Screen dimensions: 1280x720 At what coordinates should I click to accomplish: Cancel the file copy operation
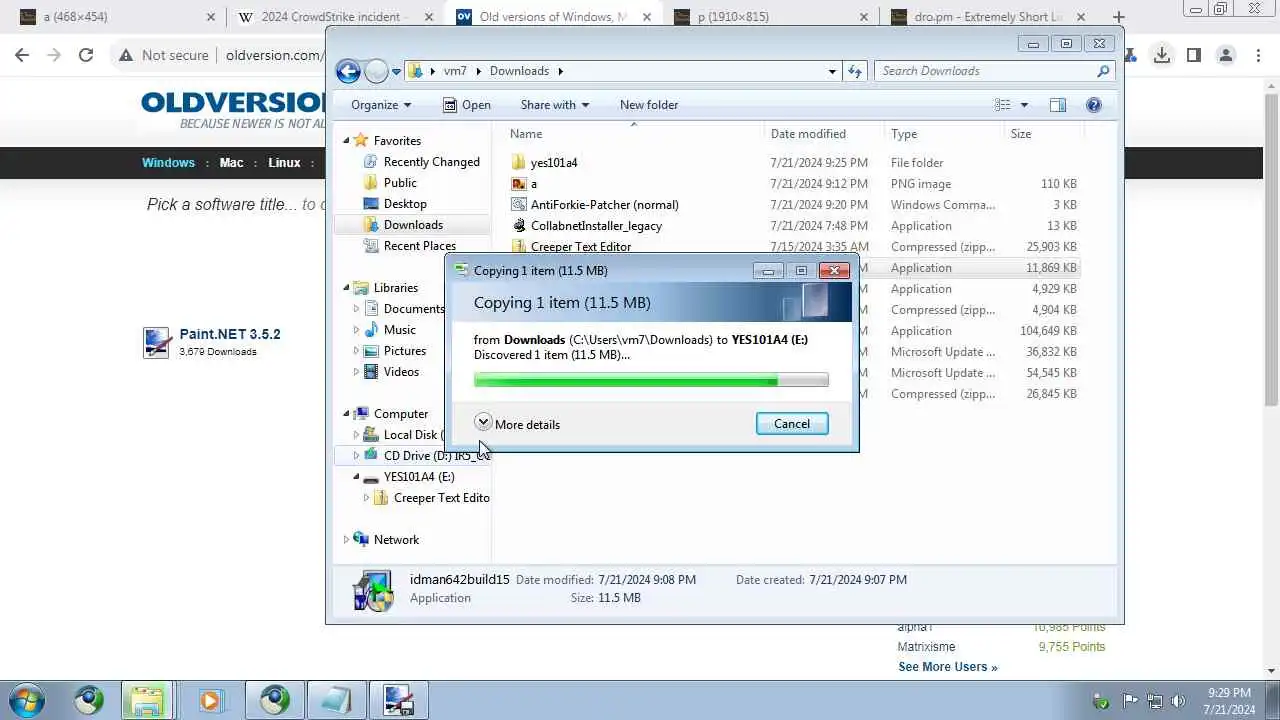click(792, 424)
